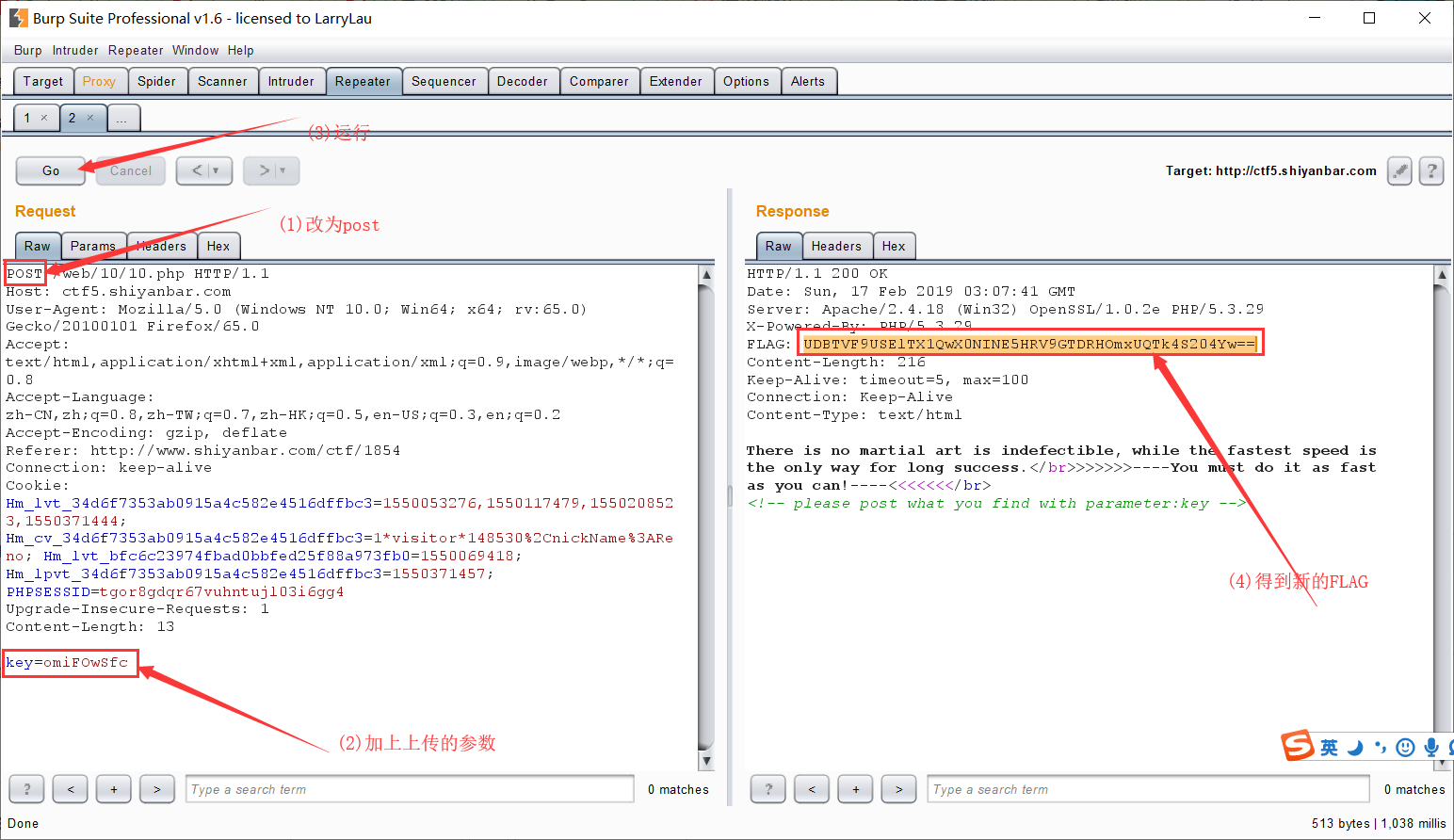Viewport: 1454px width, 840px height.
Task: Show the Request Hex view
Action: 218,246
